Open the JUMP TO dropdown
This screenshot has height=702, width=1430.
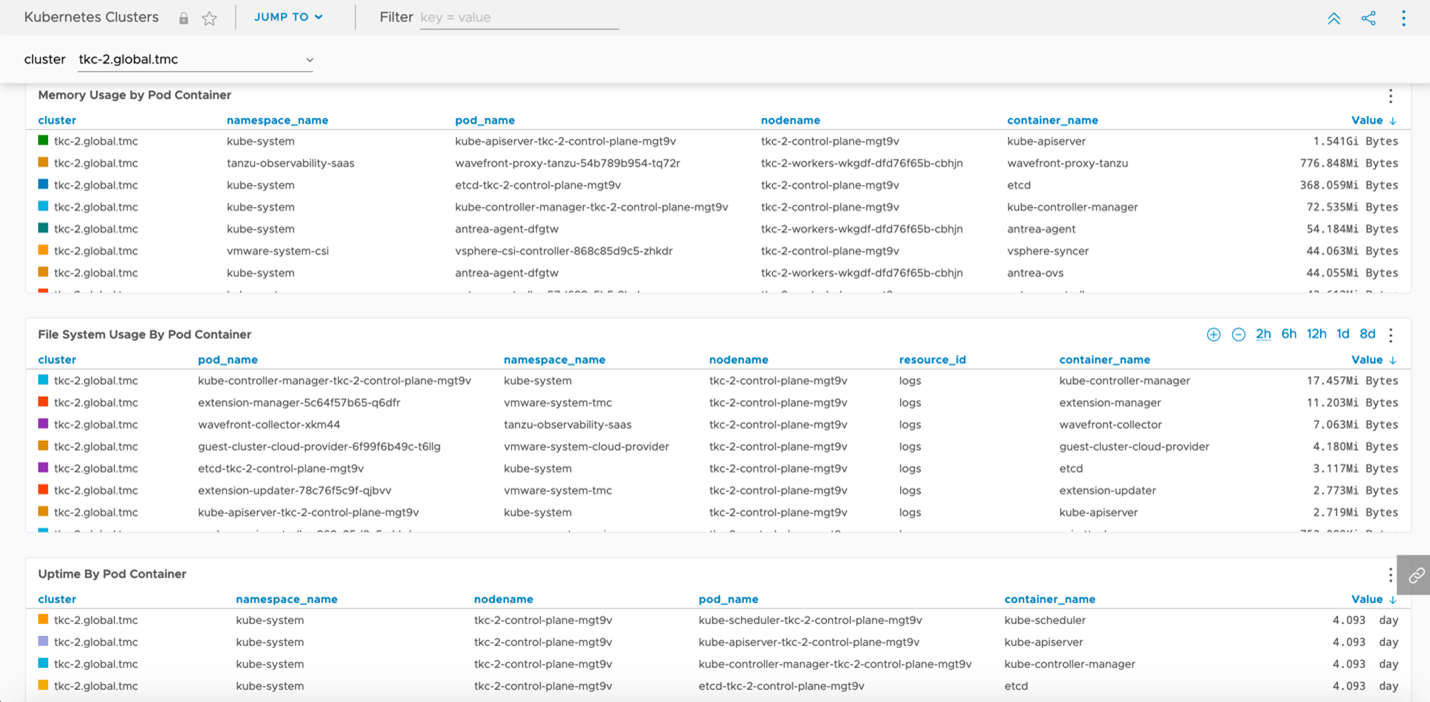(288, 17)
